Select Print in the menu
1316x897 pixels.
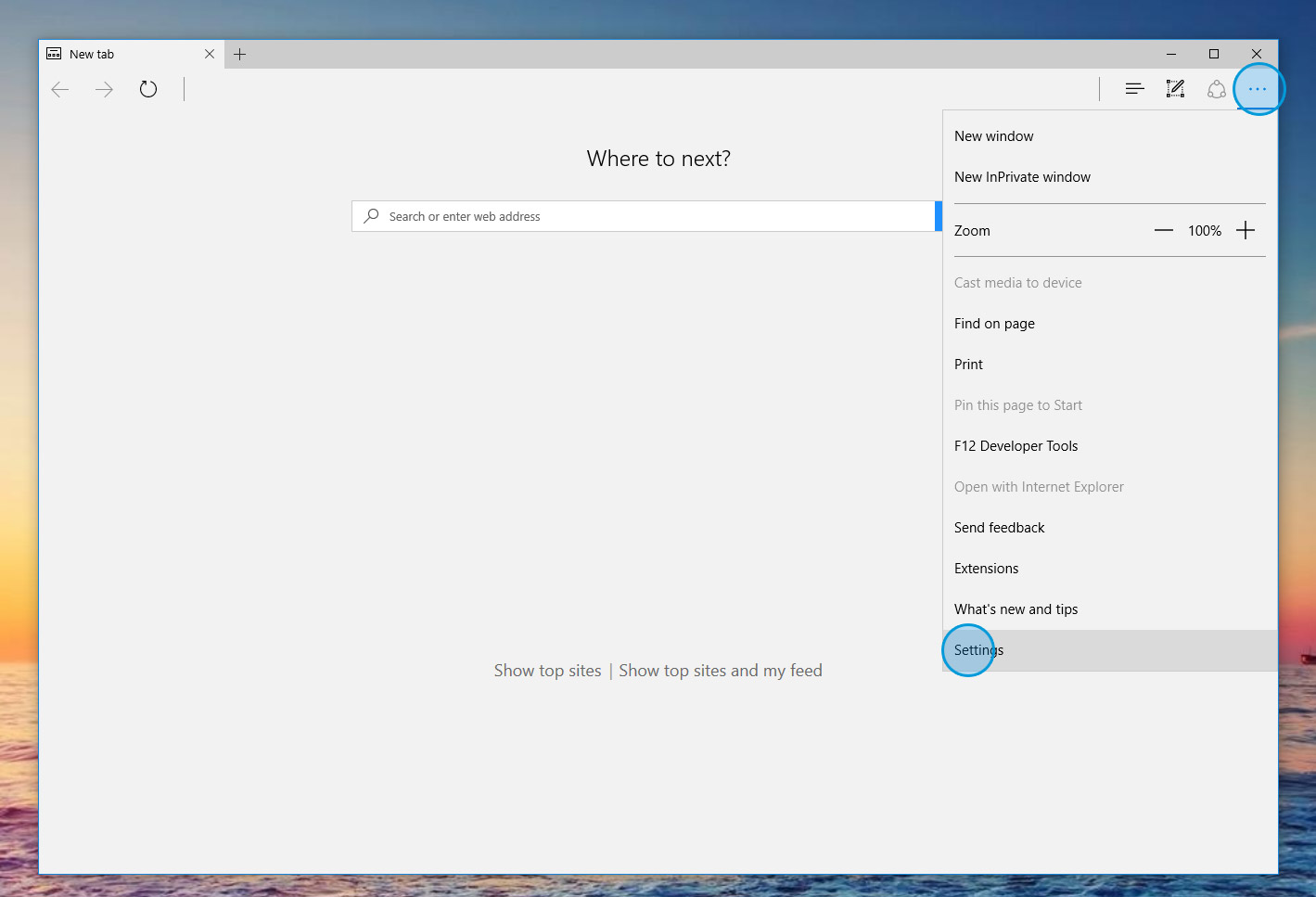(968, 365)
